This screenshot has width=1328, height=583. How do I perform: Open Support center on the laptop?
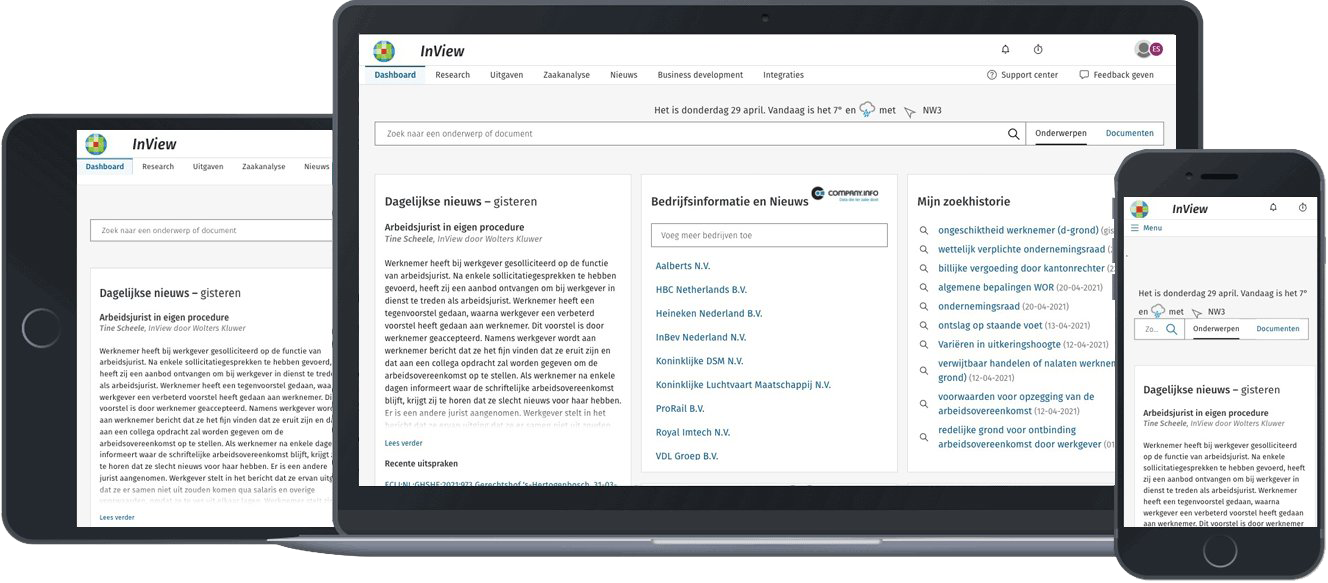pyautogui.click(x=1022, y=75)
